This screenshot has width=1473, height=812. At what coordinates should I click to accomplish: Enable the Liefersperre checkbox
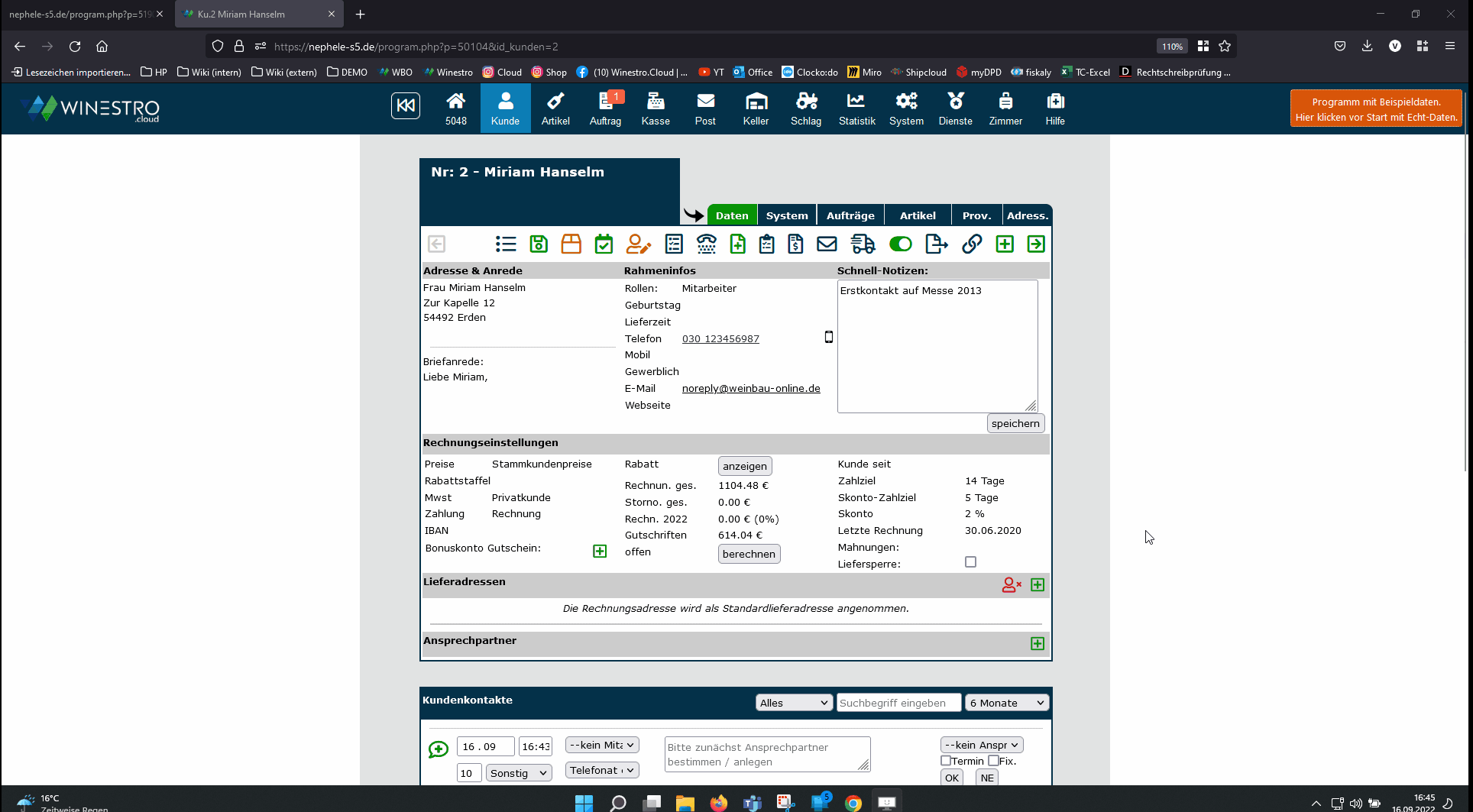click(970, 562)
